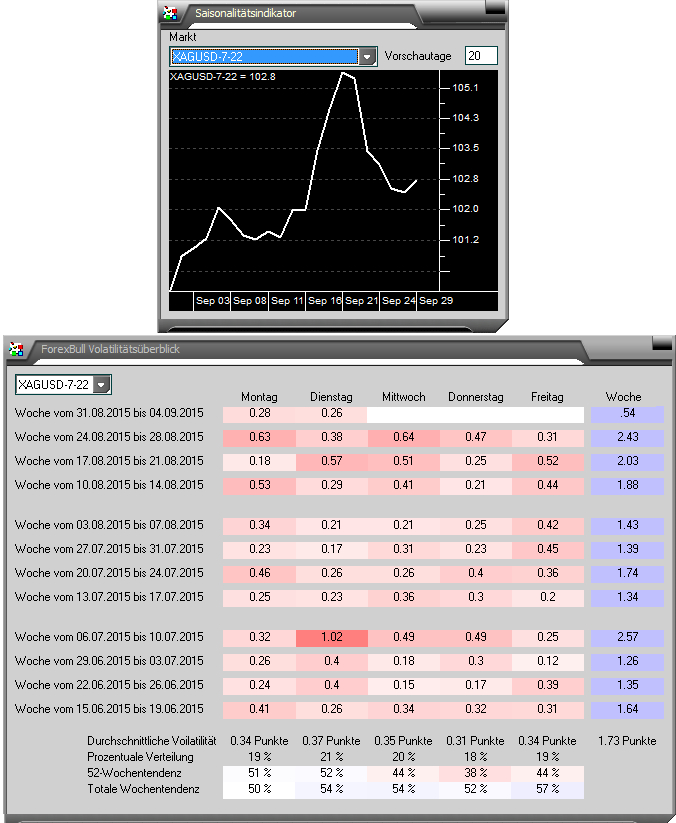This screenshot has height=823, width=676.
Task: Click the 105.1 price label on chart
Action: 465,88
